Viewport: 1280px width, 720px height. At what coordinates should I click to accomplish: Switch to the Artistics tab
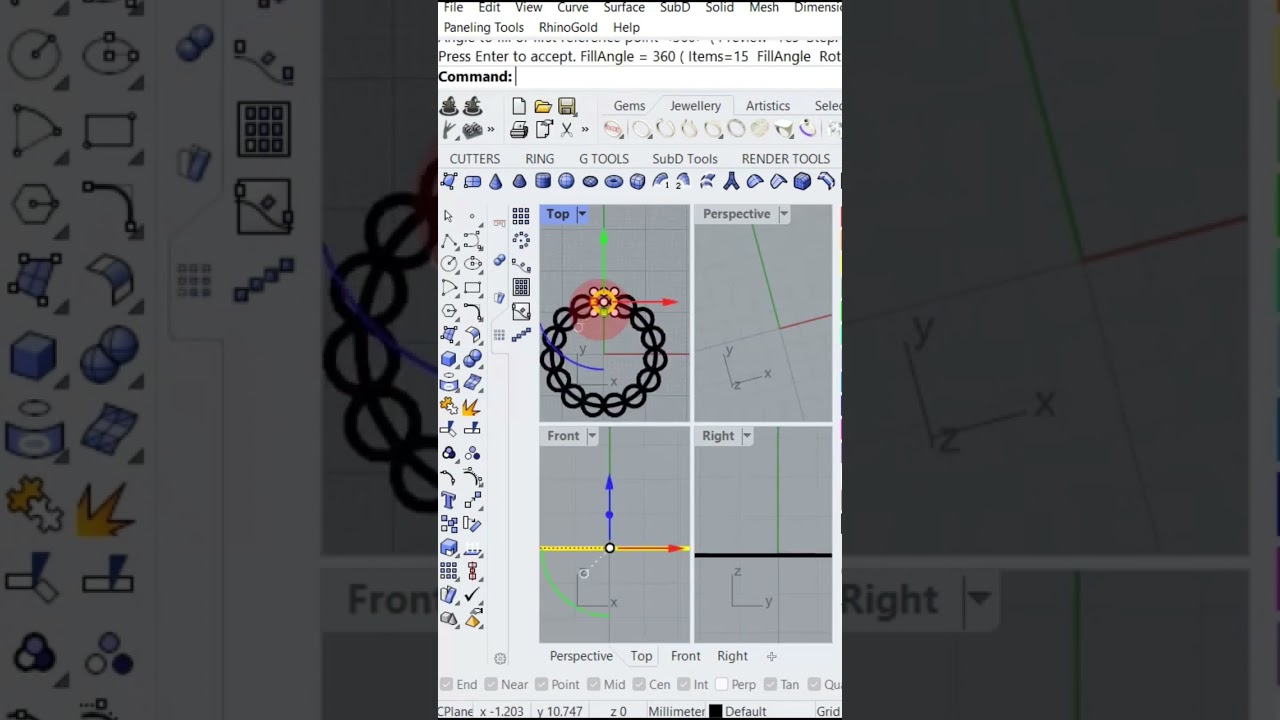[768, 106]
